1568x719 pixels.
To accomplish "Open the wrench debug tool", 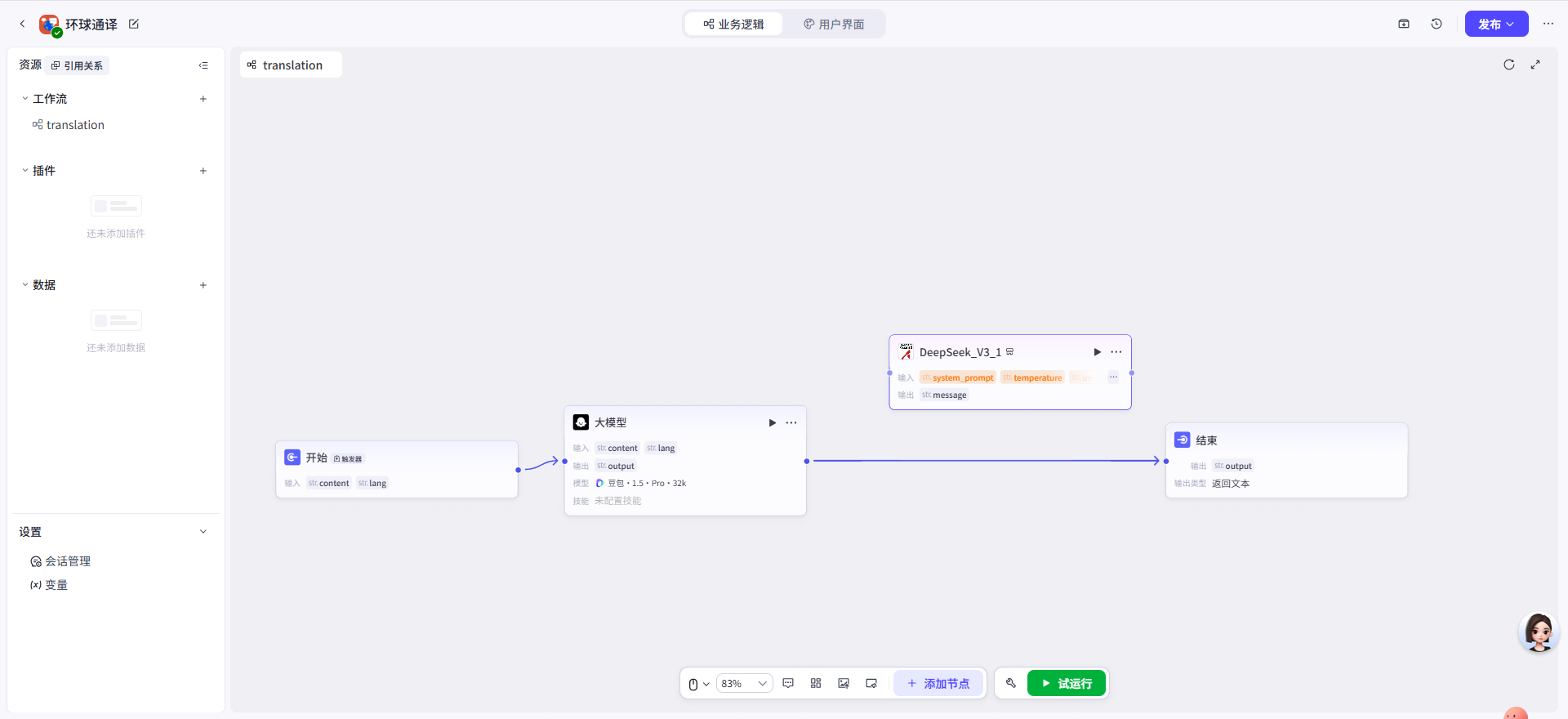I will (1011, 683).
